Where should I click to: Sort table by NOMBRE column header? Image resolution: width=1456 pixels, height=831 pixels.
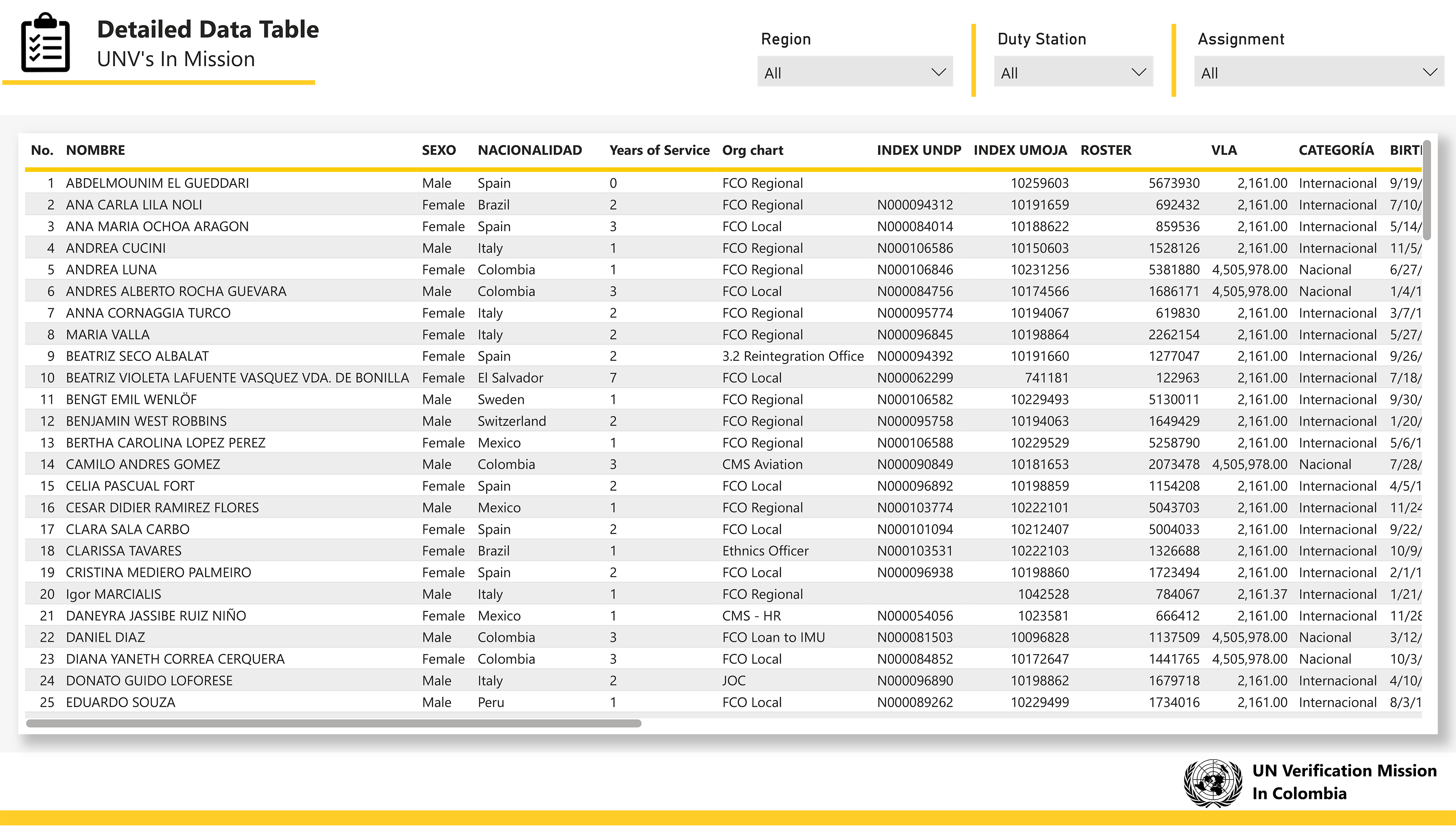coord(95,150)
